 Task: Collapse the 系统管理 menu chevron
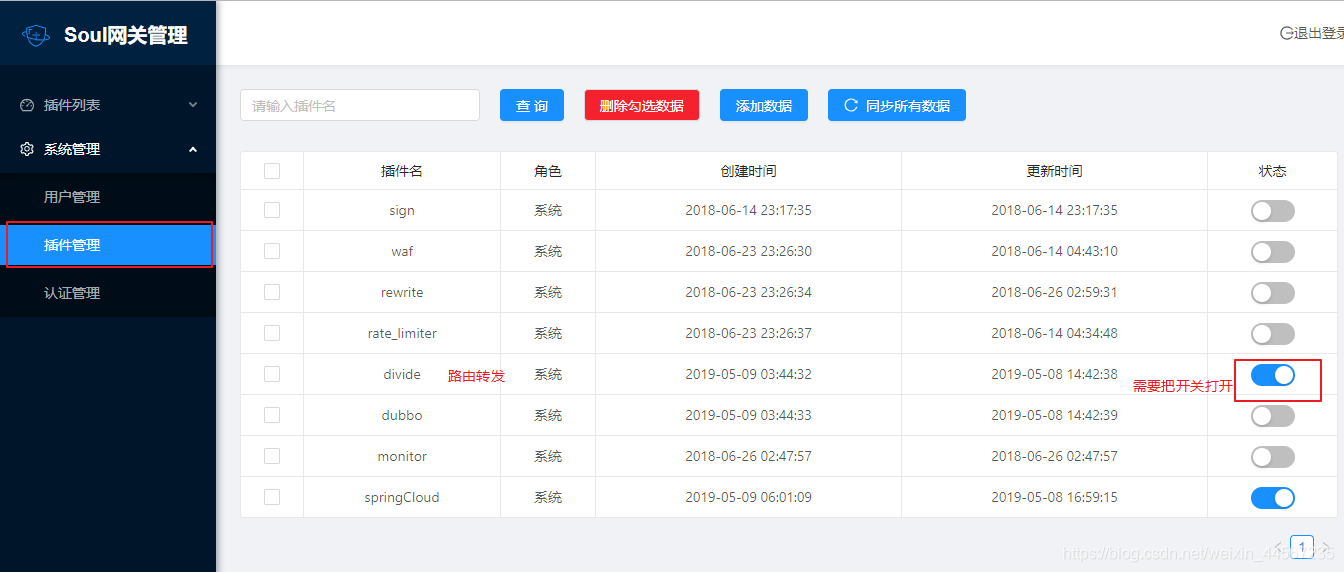(193, 149)
